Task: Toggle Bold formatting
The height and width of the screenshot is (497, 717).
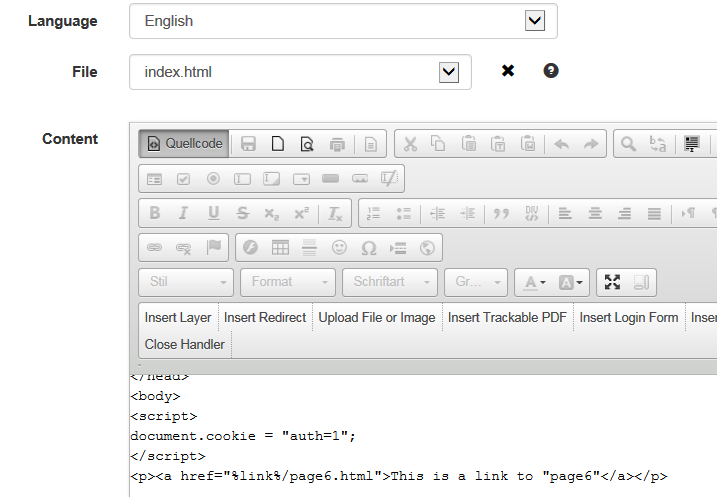Action: pyautogui.click(x=155, y=213)
